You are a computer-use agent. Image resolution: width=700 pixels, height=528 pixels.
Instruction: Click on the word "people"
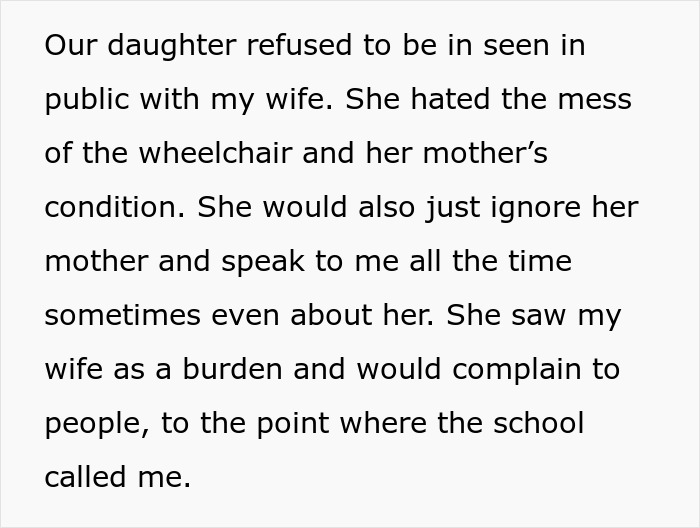(91, 424)
